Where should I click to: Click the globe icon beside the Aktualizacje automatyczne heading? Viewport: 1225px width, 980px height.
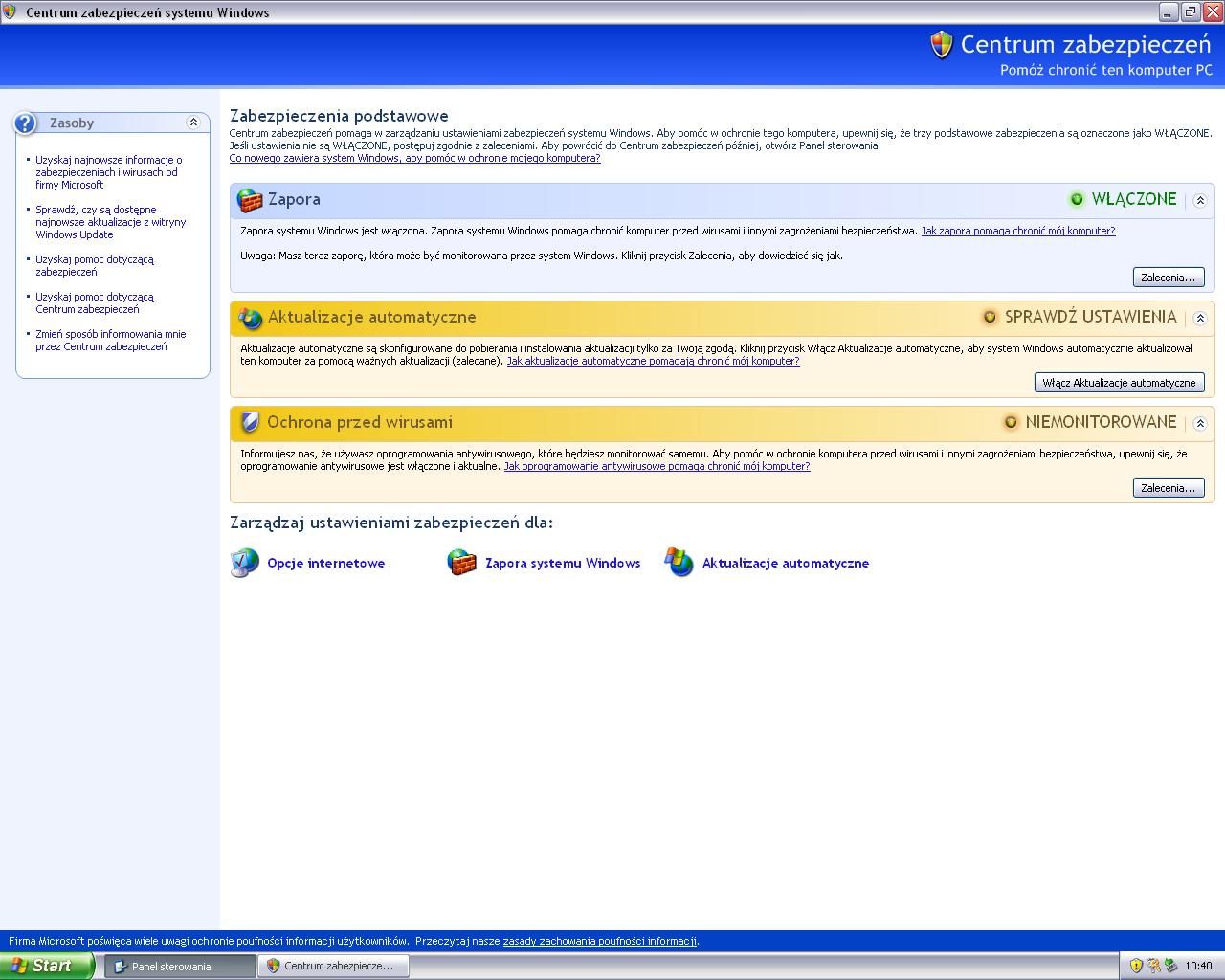[x=250, y=318]
